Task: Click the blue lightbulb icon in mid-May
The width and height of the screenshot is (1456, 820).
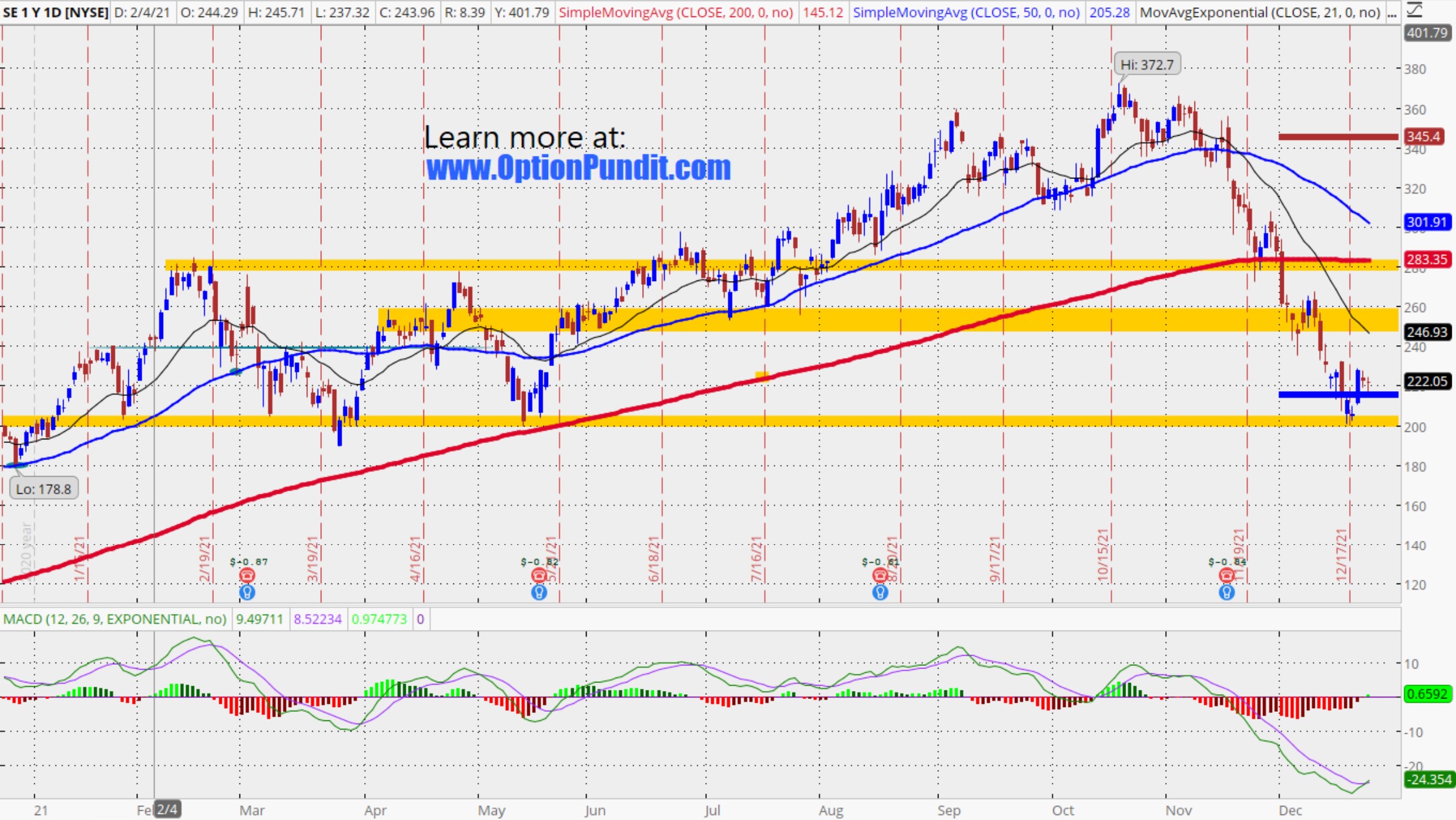Action: [x=538, y=591]
